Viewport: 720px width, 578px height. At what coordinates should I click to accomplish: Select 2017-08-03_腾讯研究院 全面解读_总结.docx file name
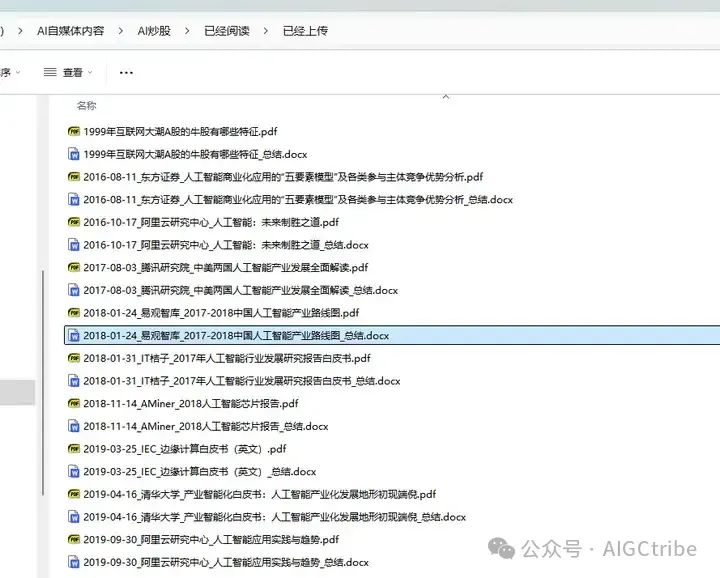click(x=241, y=290)
